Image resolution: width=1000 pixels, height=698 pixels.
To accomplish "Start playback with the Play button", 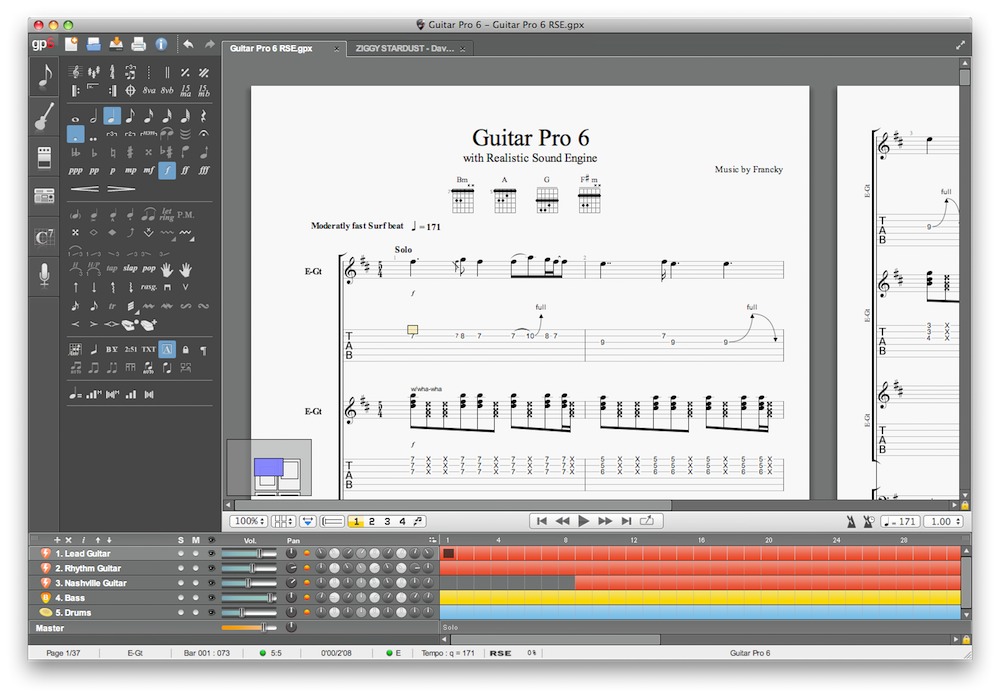I will tap(583, 521).
